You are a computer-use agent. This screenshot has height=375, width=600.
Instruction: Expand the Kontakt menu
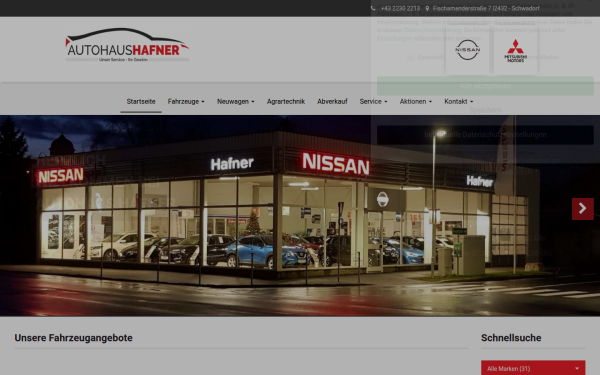tap(458, 101)
